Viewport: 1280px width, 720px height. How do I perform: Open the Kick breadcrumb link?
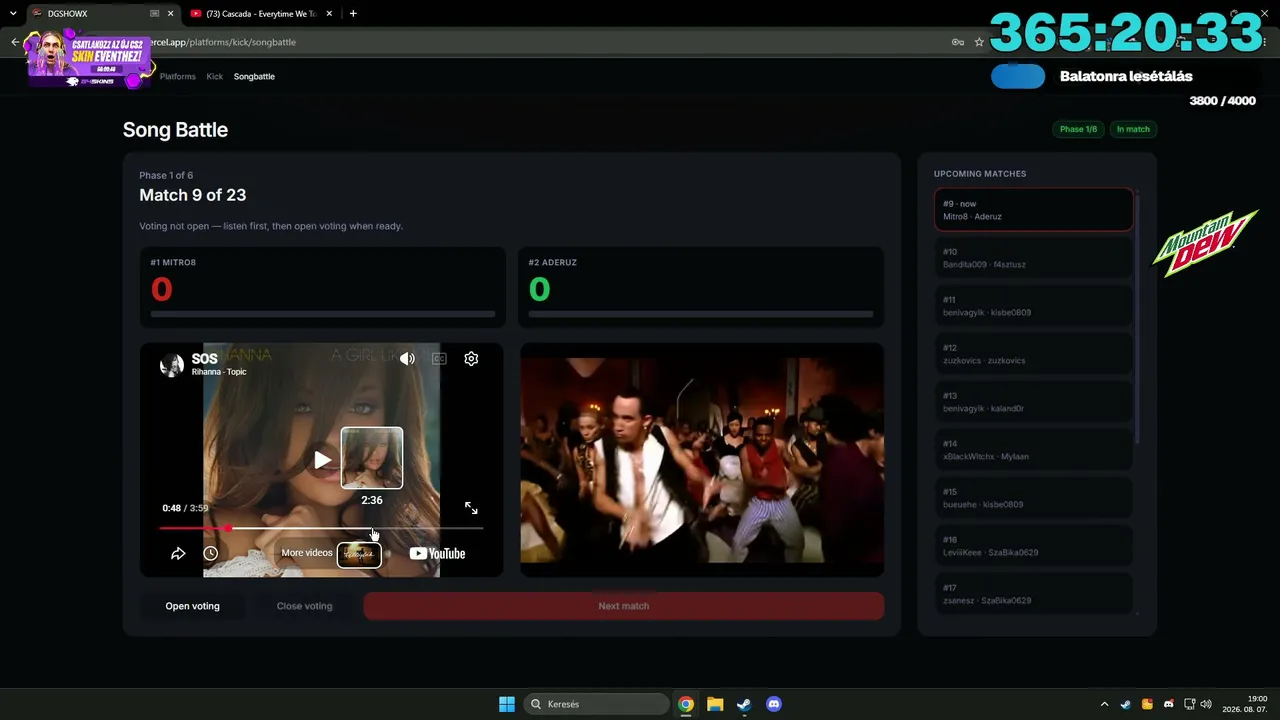pos(215,76)
